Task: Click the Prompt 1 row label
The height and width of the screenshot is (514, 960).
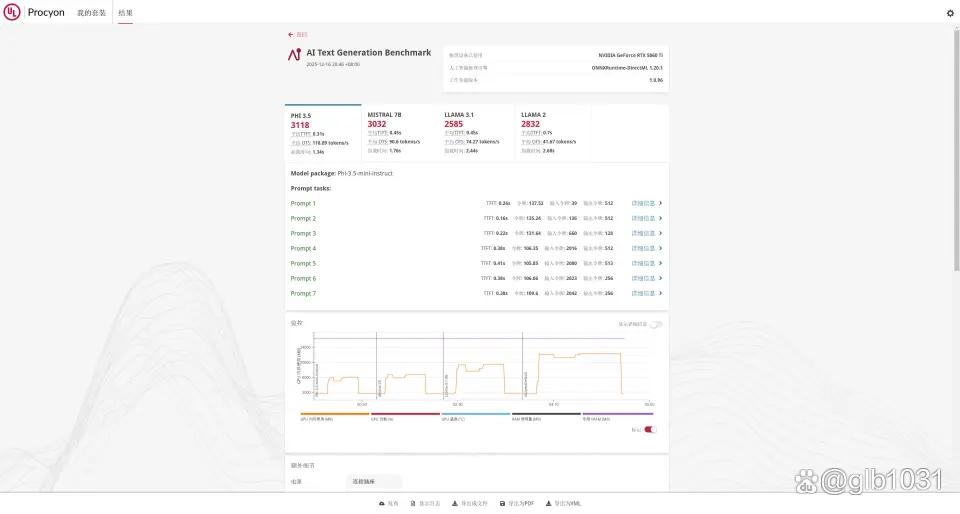Action: coord(303,203)
